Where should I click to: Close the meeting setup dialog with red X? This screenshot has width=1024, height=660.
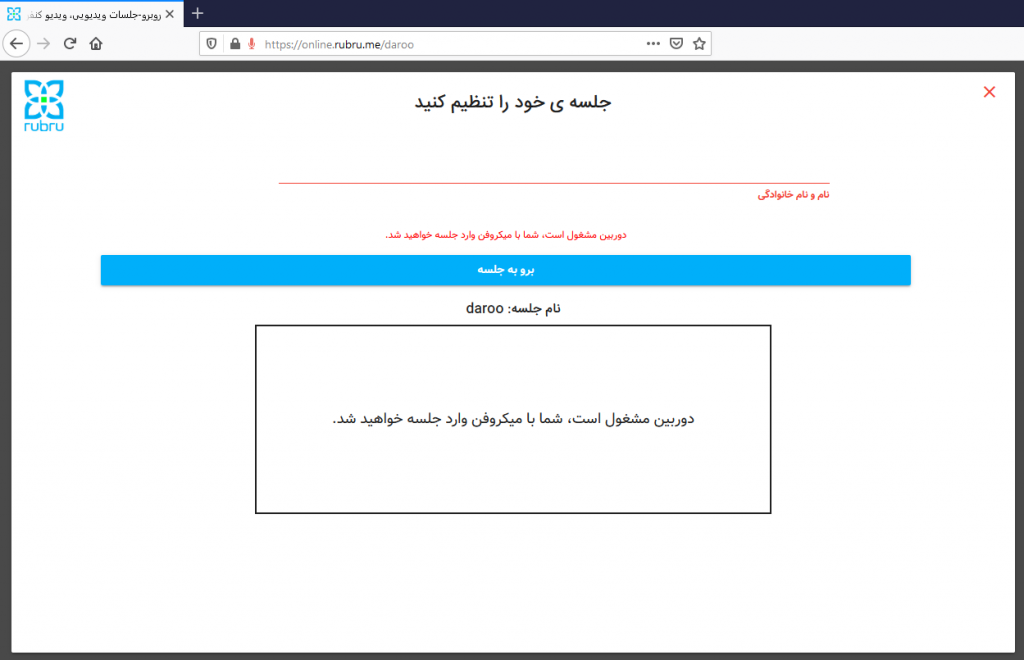click(989, 92)
